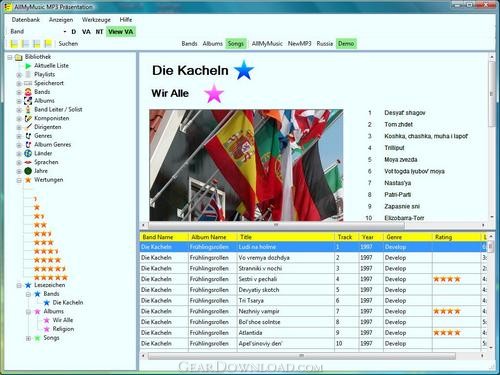Toggle the Songs view button
Image resolution: width=500 pixels, height=375 pixels.
click(x=236, y=44)
